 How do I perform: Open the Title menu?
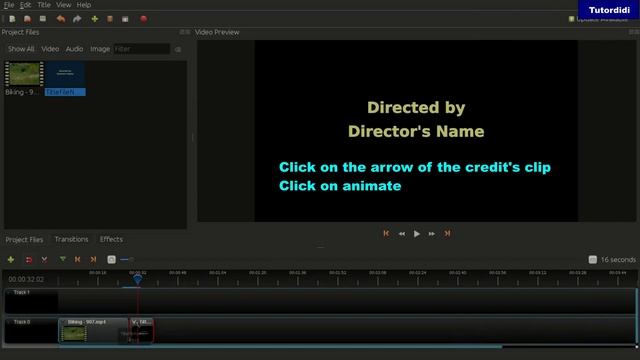[44, 5]
